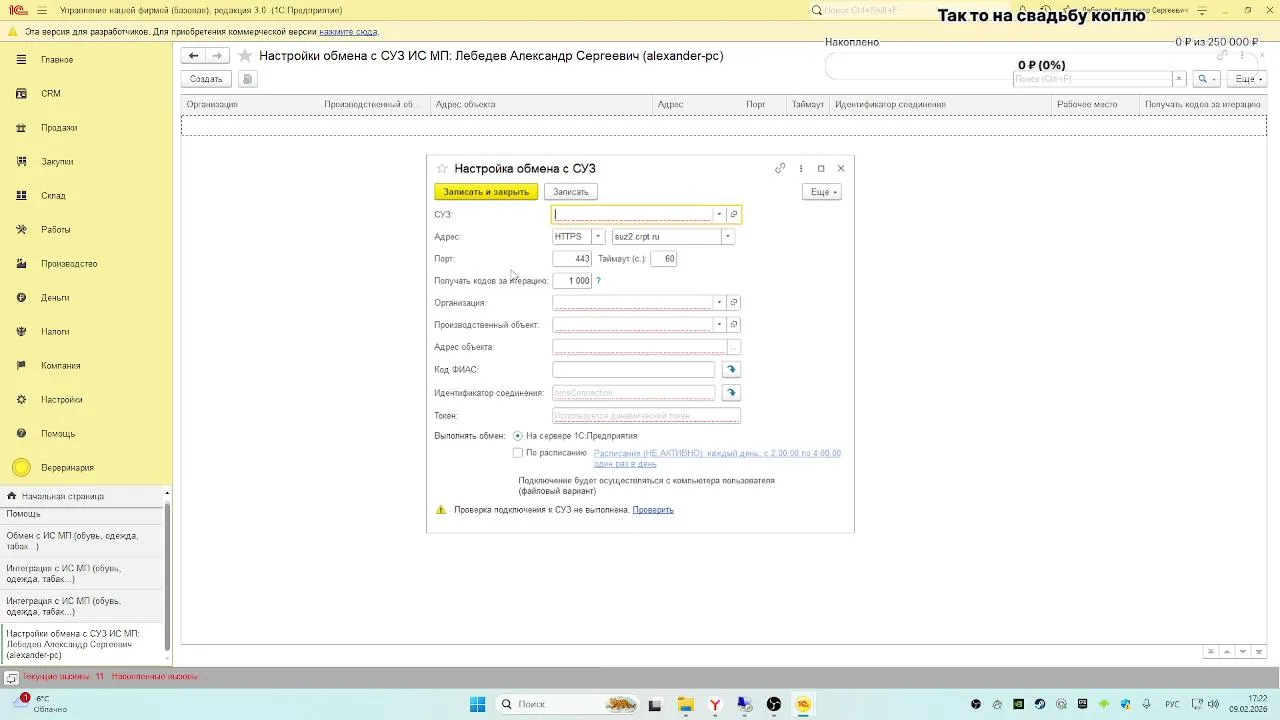Switch to the Помощь tab in open windows

point(81,514)
